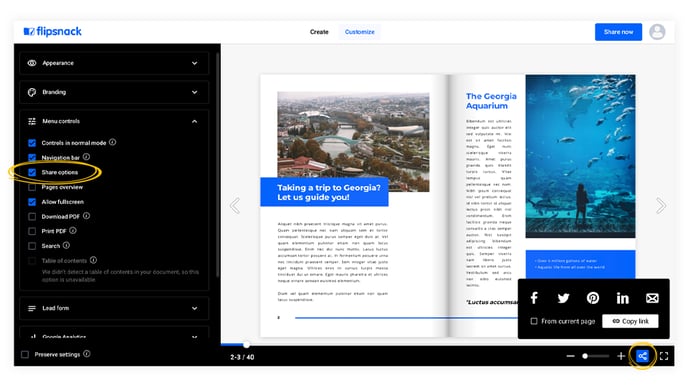This screenshot has width=688, height=387.
Task: Enable the Search checkbox
Action: 32,246
